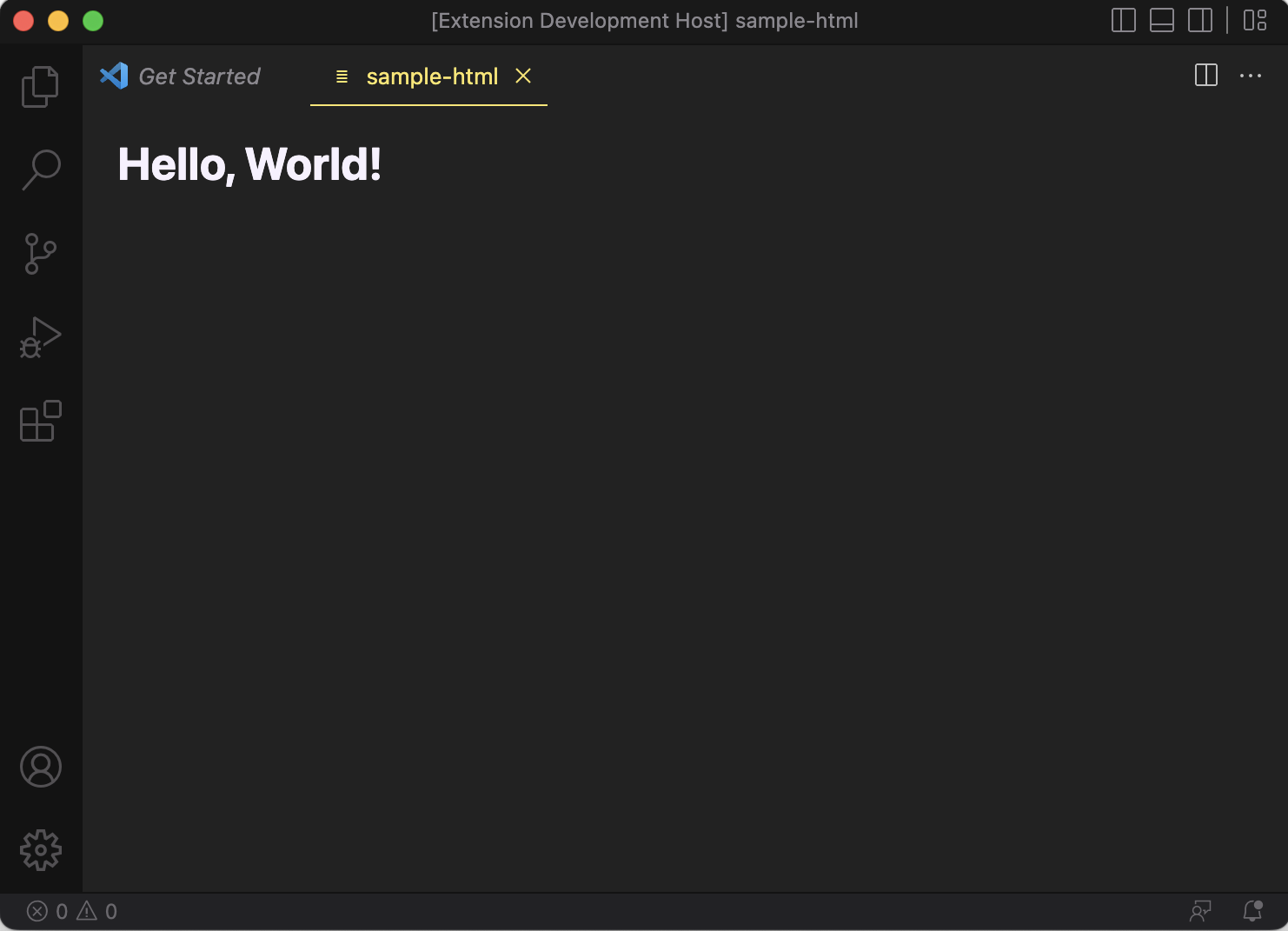The width and height of the screenshot is (1288, 931).
Task: Toggle the secondary side bar
Action: tap(1200, 20)
